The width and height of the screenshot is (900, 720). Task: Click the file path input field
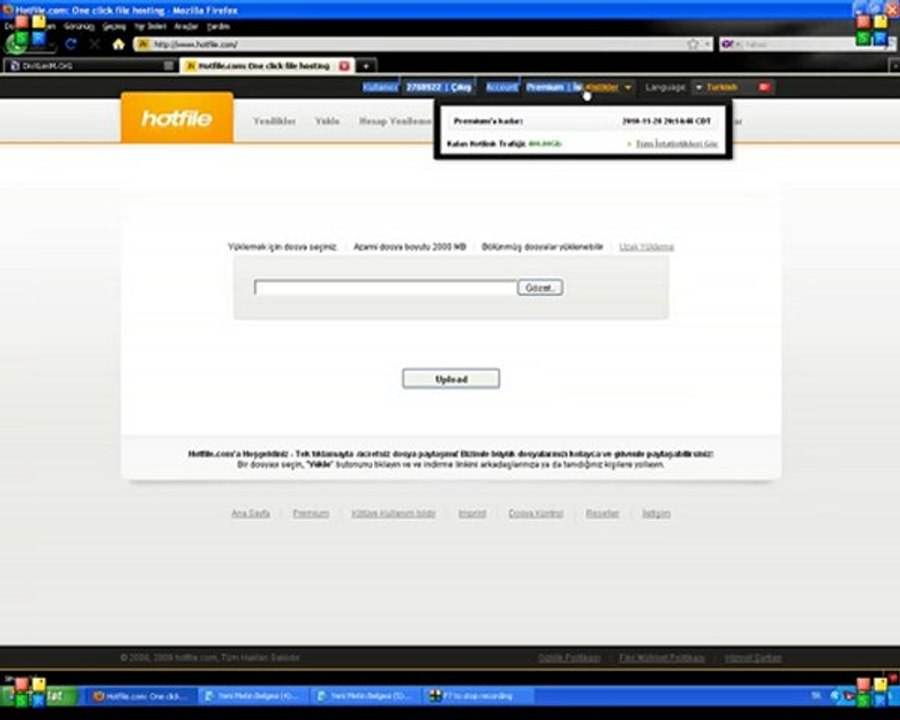coord(386,288)
